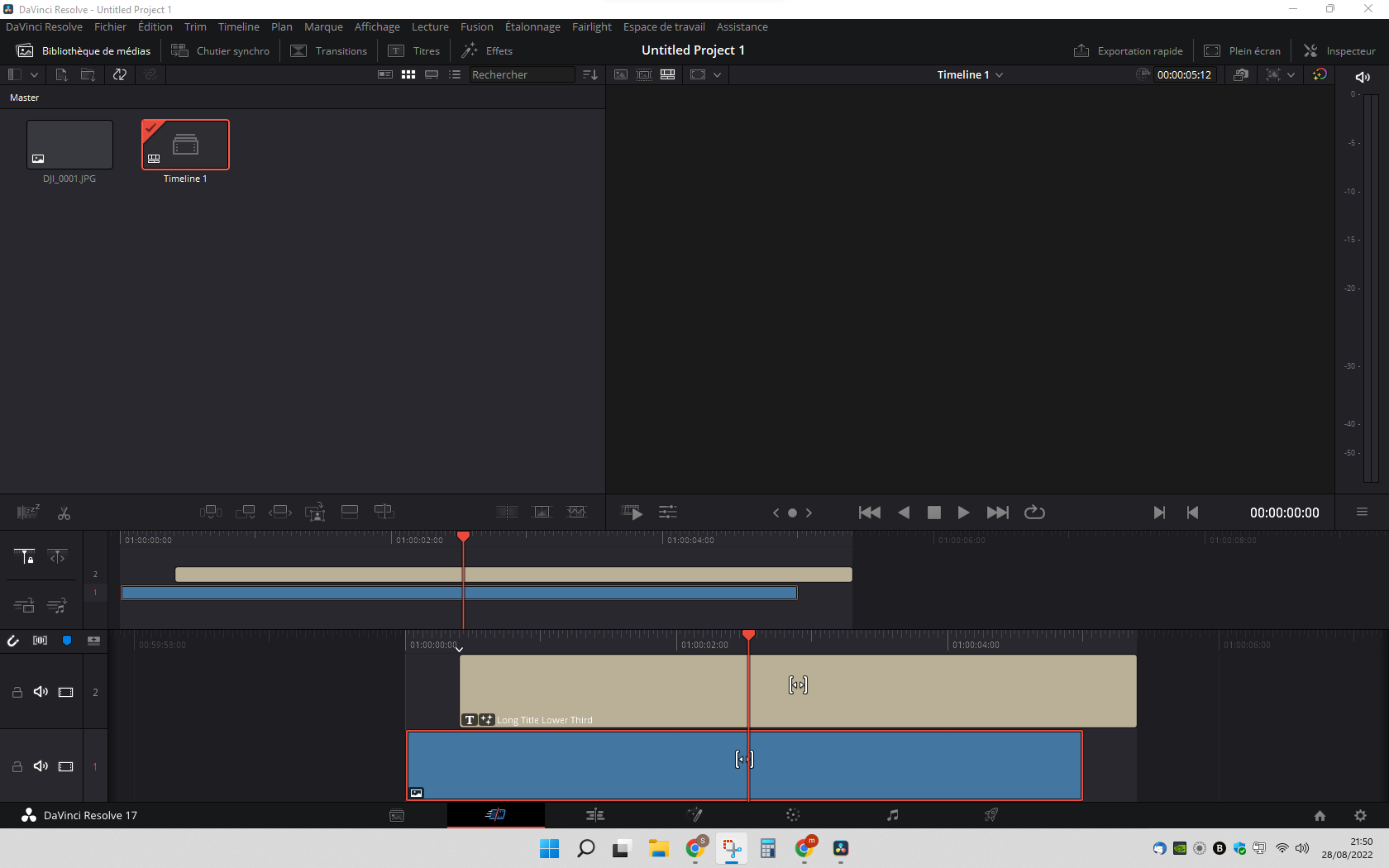Select the DJI_0001.JPG thumbnail
The width and height of the screenshot is (1389, 868).
[69, 145]
